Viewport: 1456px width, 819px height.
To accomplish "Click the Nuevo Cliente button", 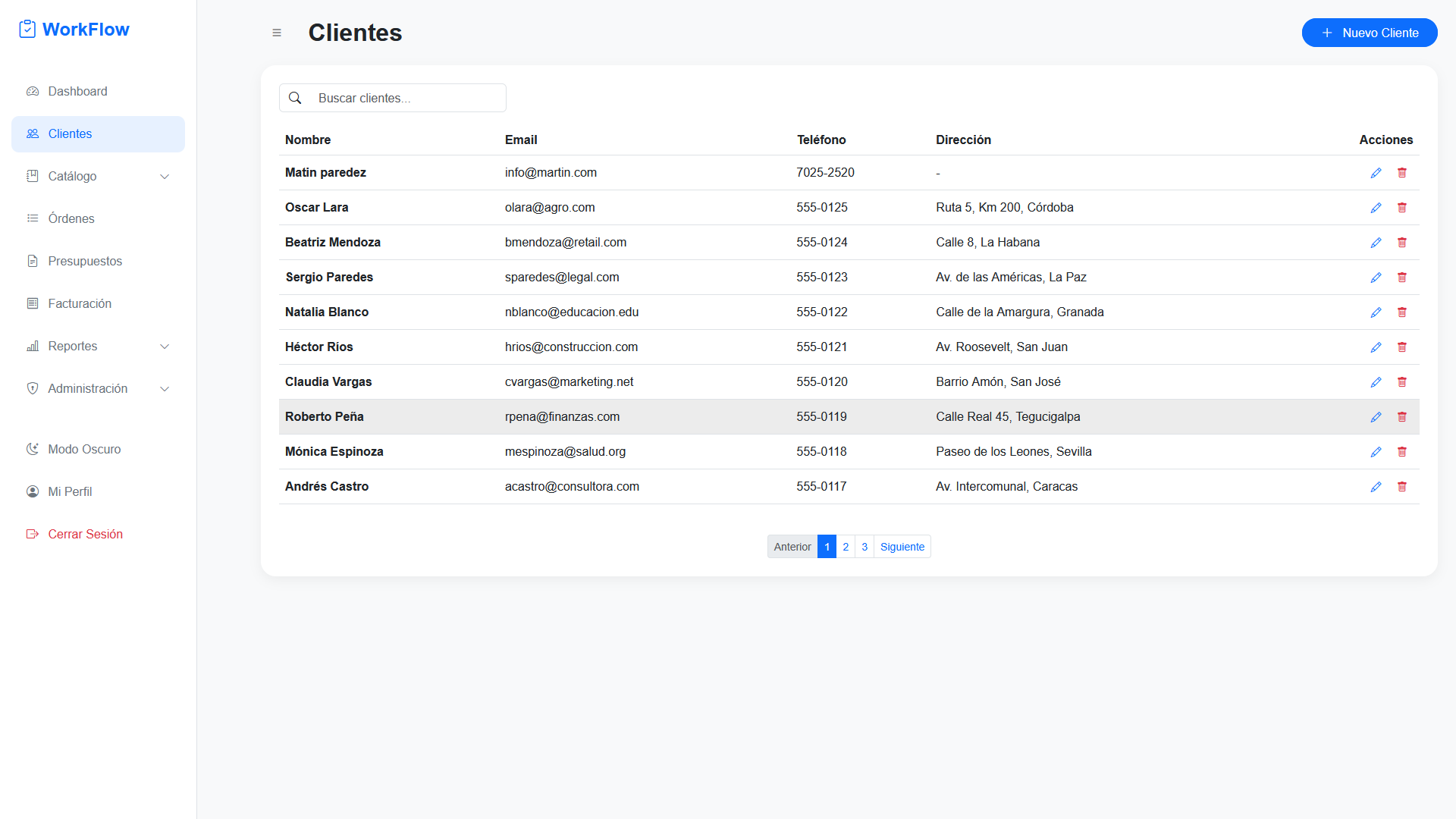I will click(1369, 33).
